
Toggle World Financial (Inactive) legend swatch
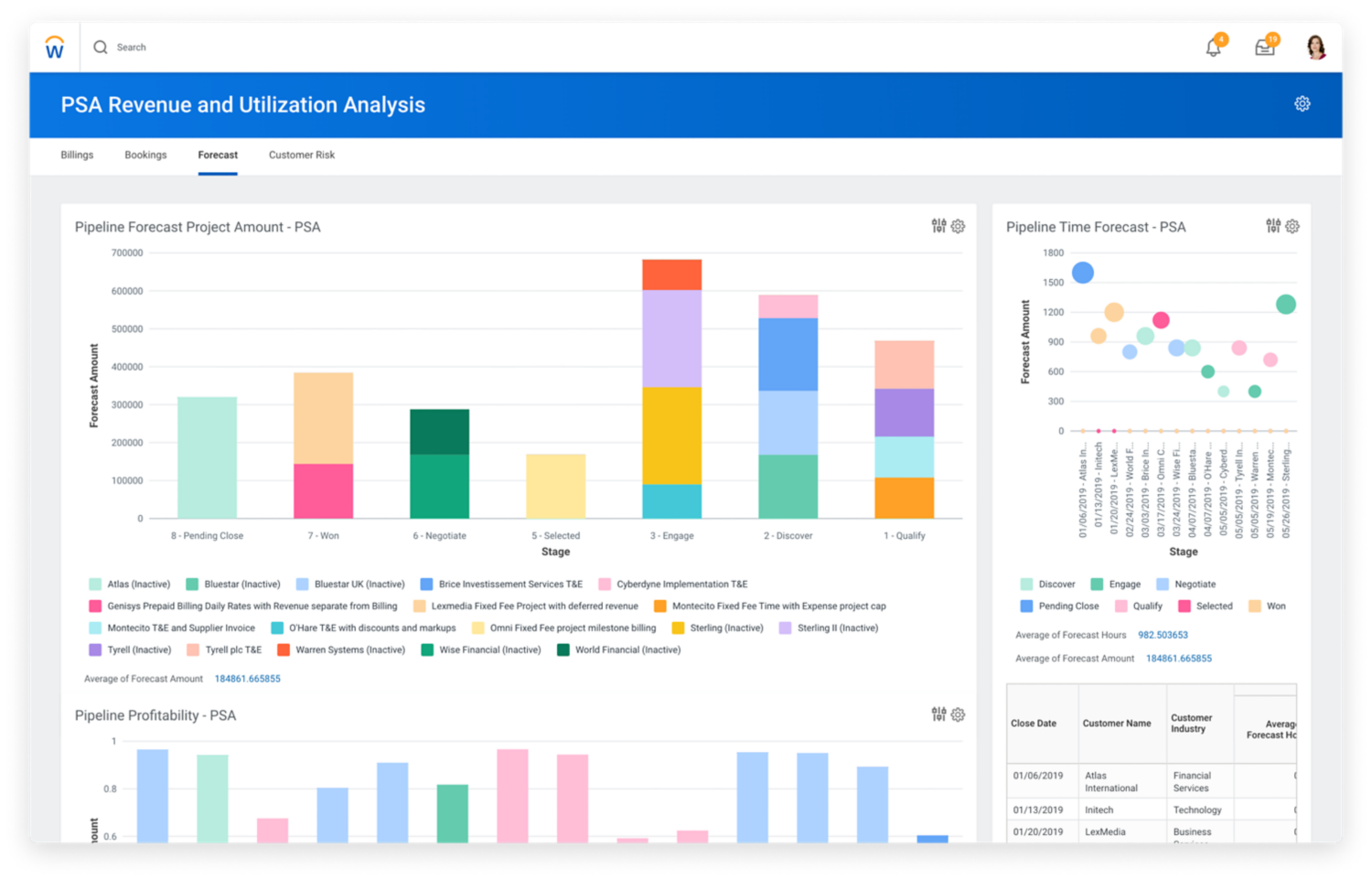click(x=563, y=650)
